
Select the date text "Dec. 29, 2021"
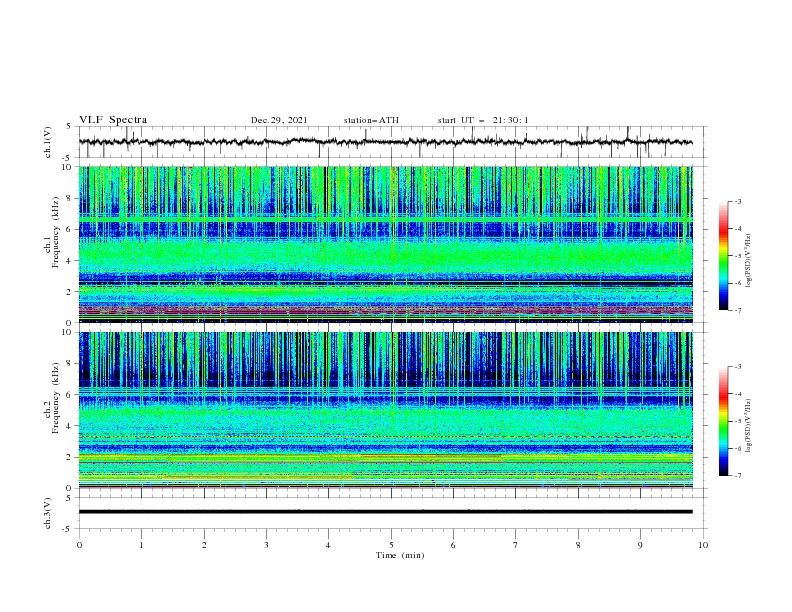coord(279,120)
